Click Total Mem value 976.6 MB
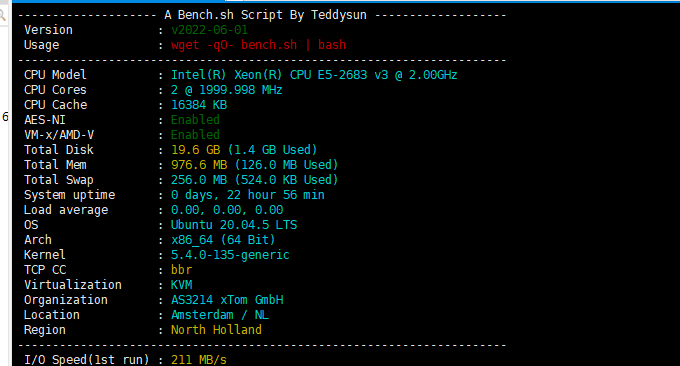 (199, 165)
